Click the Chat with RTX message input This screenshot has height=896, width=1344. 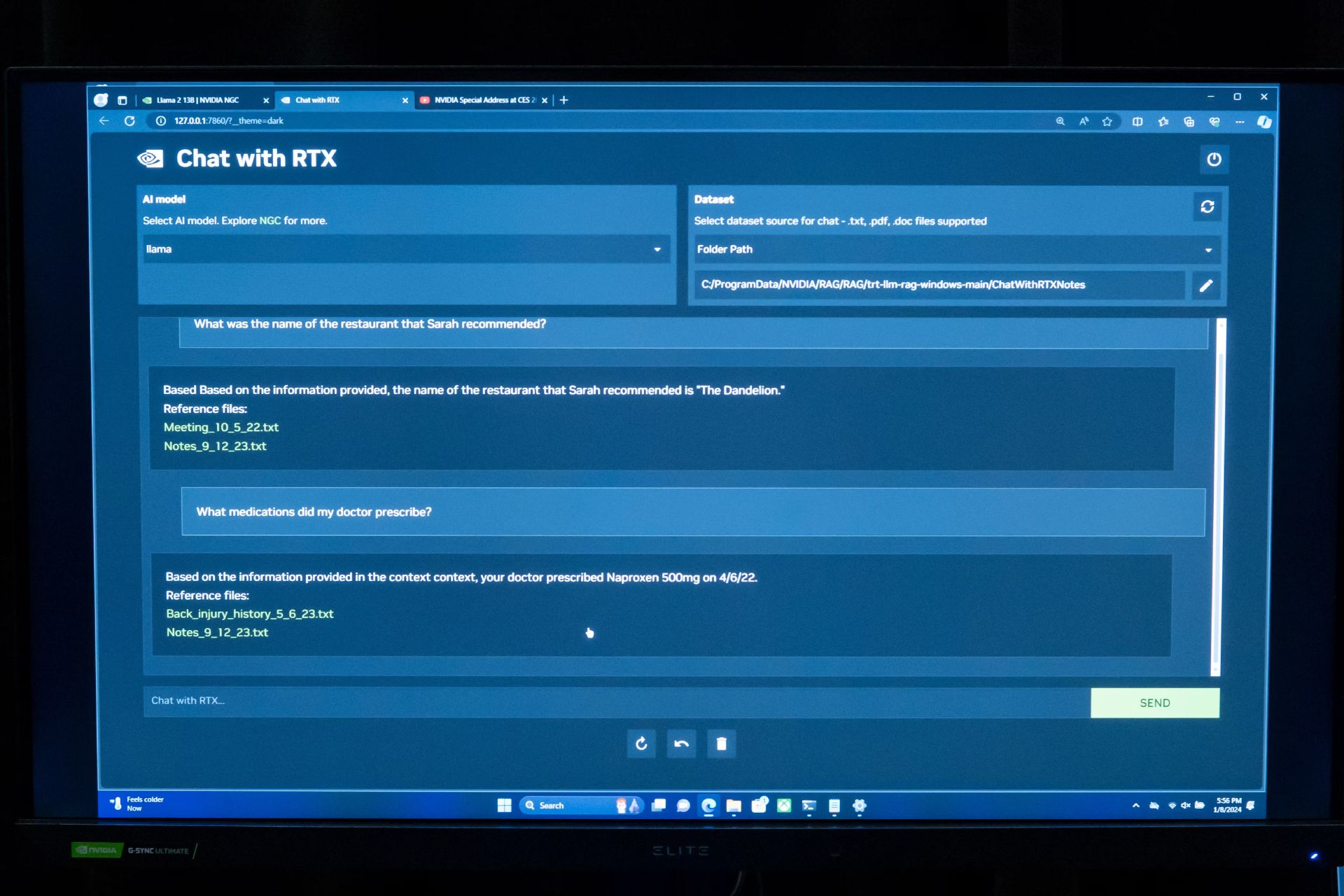click(x=616, y=701)
